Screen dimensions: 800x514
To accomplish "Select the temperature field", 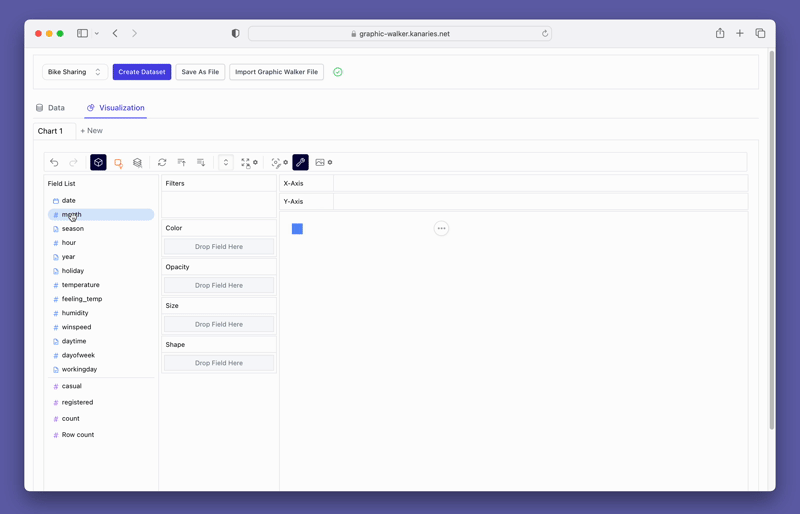I will coord(80,285).
